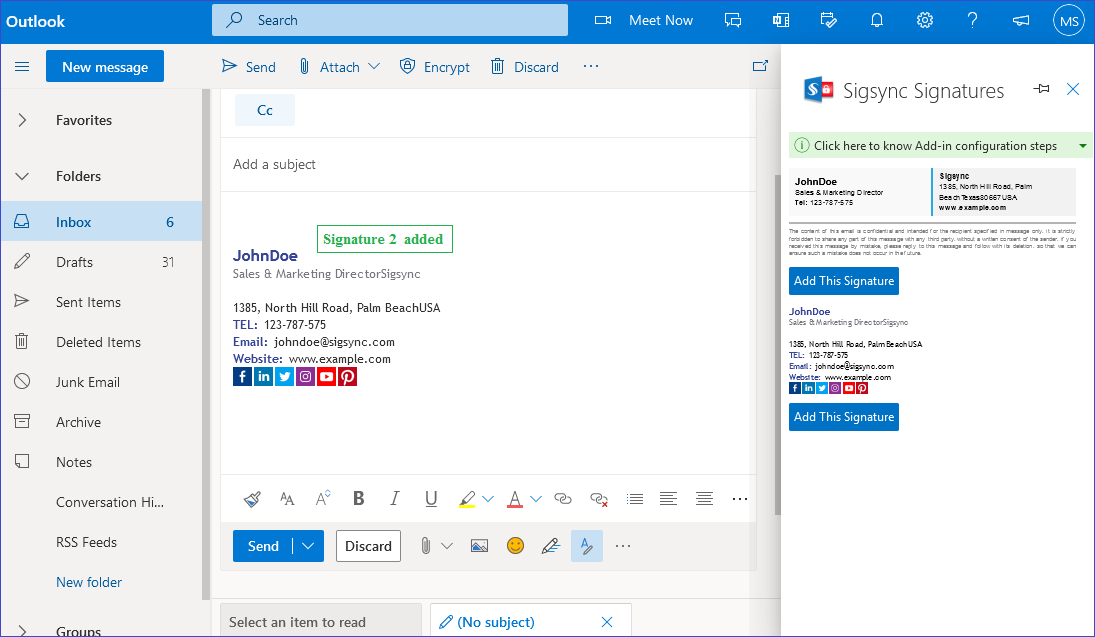Screen dimensions: 1095x637
Task: Click the font color swatch button
Action: [x=514, y=498]
